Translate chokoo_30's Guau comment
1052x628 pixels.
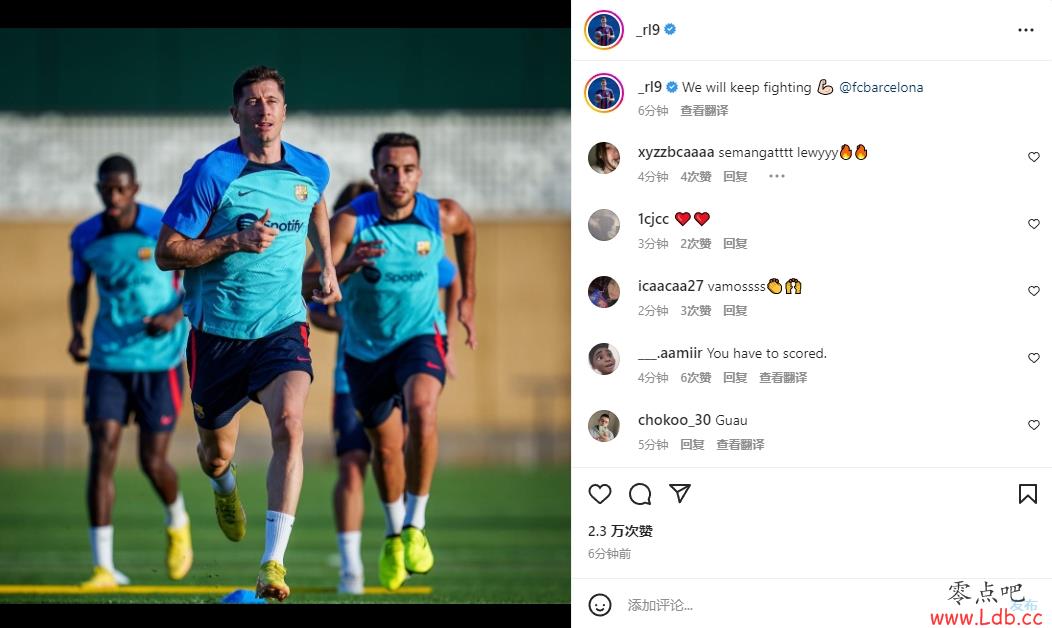click(740, 445)
